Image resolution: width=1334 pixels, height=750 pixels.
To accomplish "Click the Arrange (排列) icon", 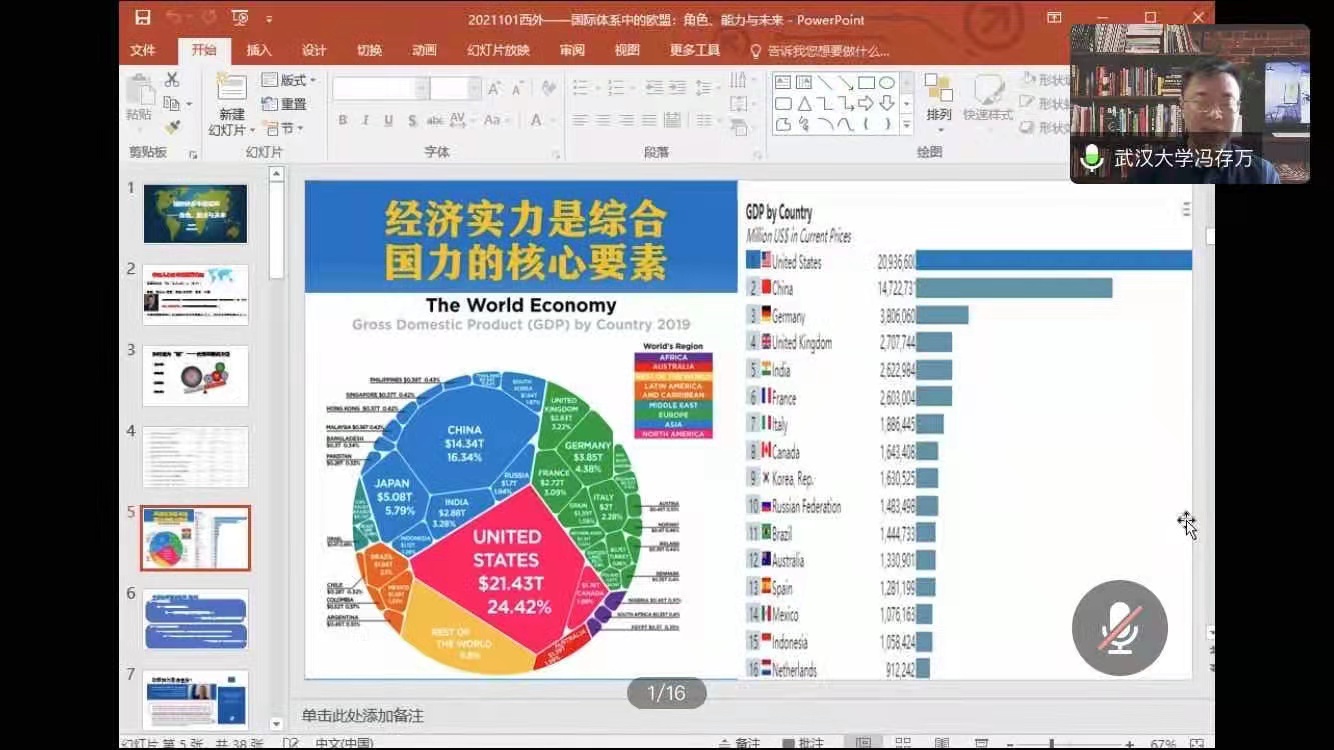I will click(938, 97).
